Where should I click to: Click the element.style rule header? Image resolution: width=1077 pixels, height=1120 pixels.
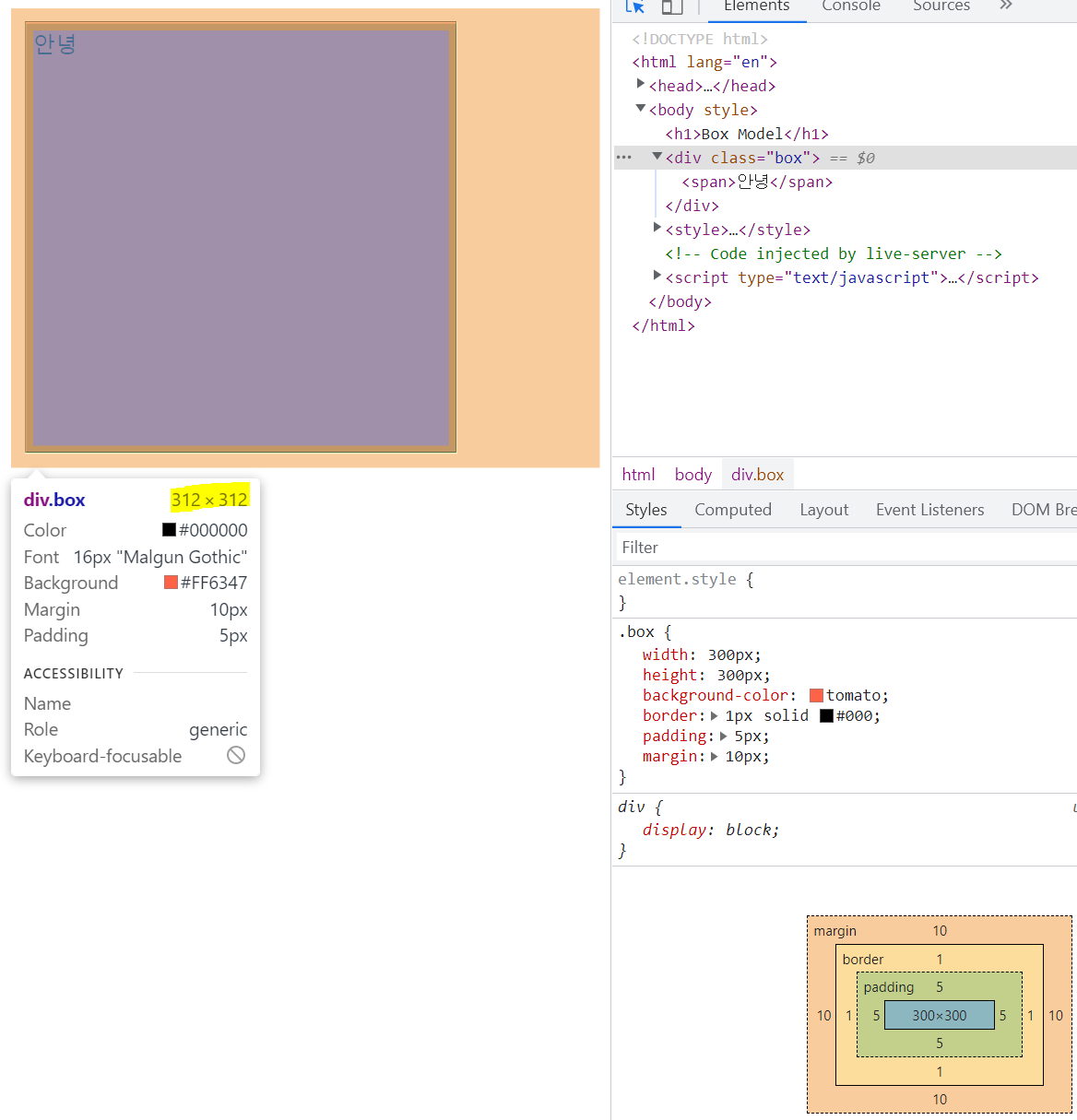click(x=686, y=580)
